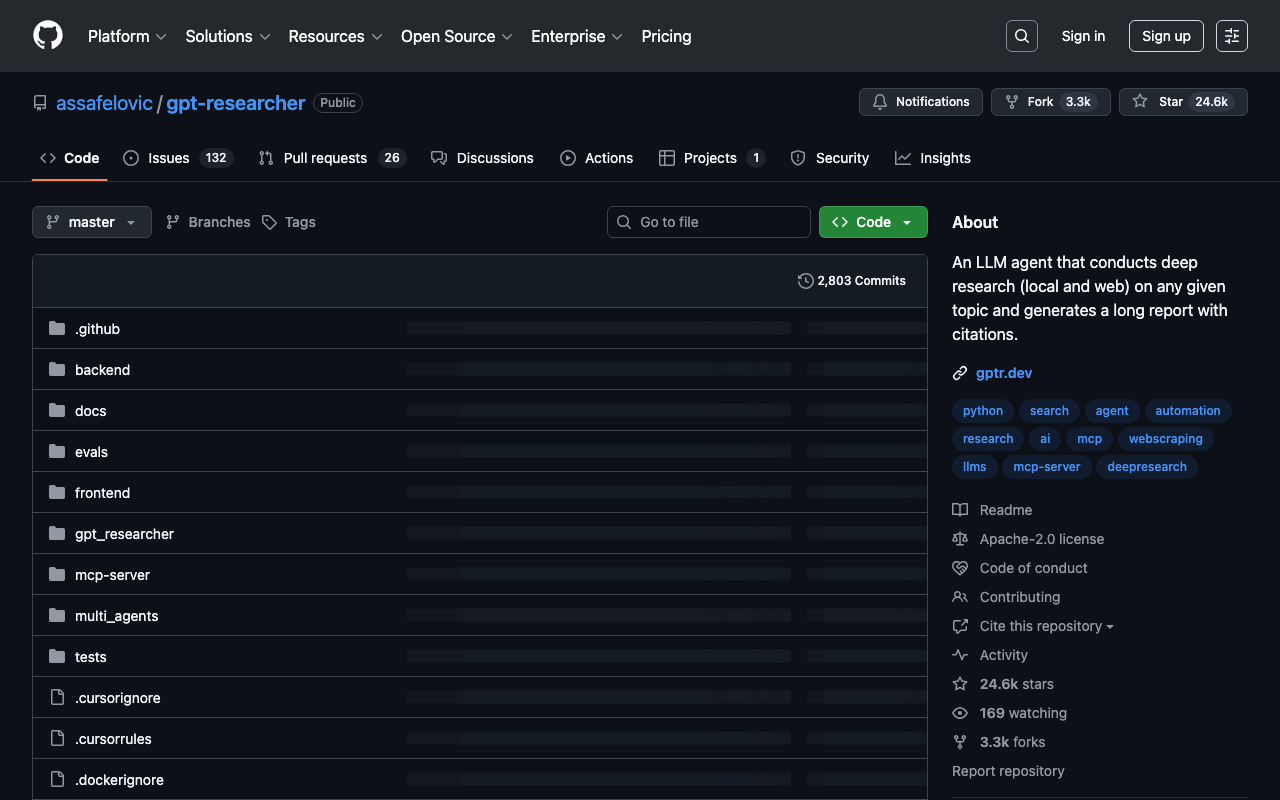Select the mcp-server topic tag
1280x800 pixels.
(1046, 467)
